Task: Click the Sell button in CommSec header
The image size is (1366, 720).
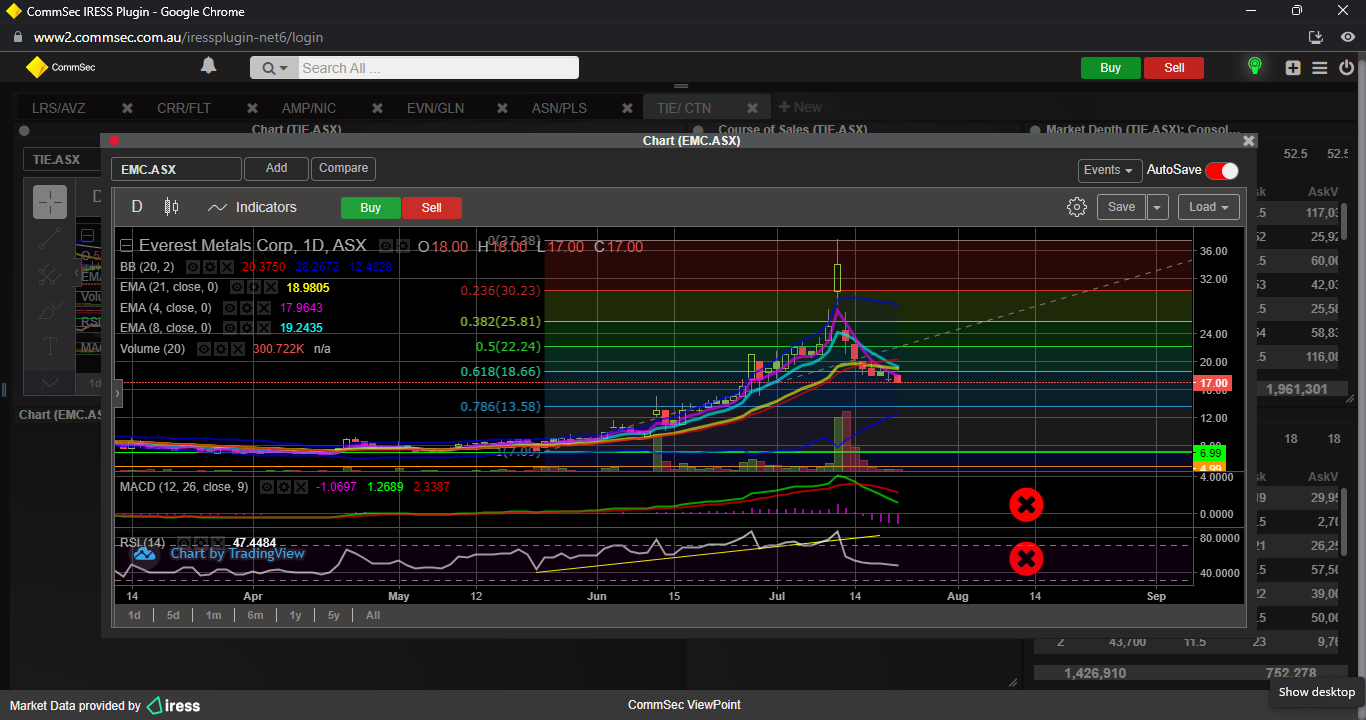Action: (1174, 68)
